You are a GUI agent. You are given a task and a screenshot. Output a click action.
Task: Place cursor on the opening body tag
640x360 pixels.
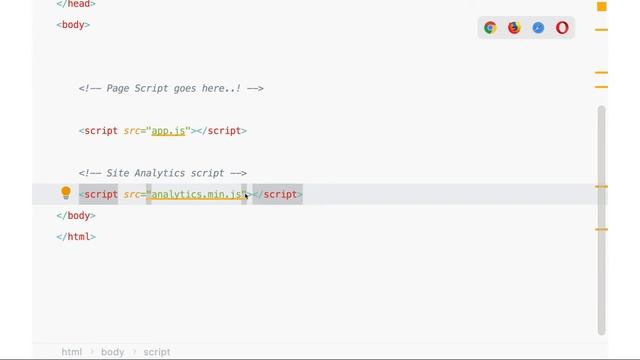pos(73,25)
